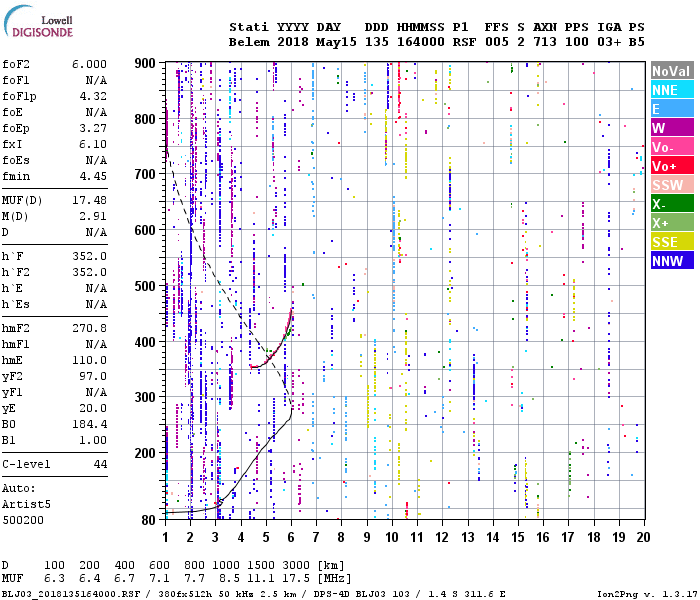700x600 pixels.
Task: Click the 900 km y-axis label
Action: click(145, 63)
